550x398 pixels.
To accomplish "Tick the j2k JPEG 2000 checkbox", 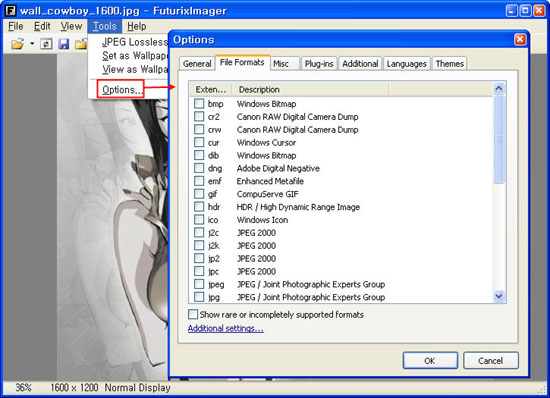I will pos(199,245).
